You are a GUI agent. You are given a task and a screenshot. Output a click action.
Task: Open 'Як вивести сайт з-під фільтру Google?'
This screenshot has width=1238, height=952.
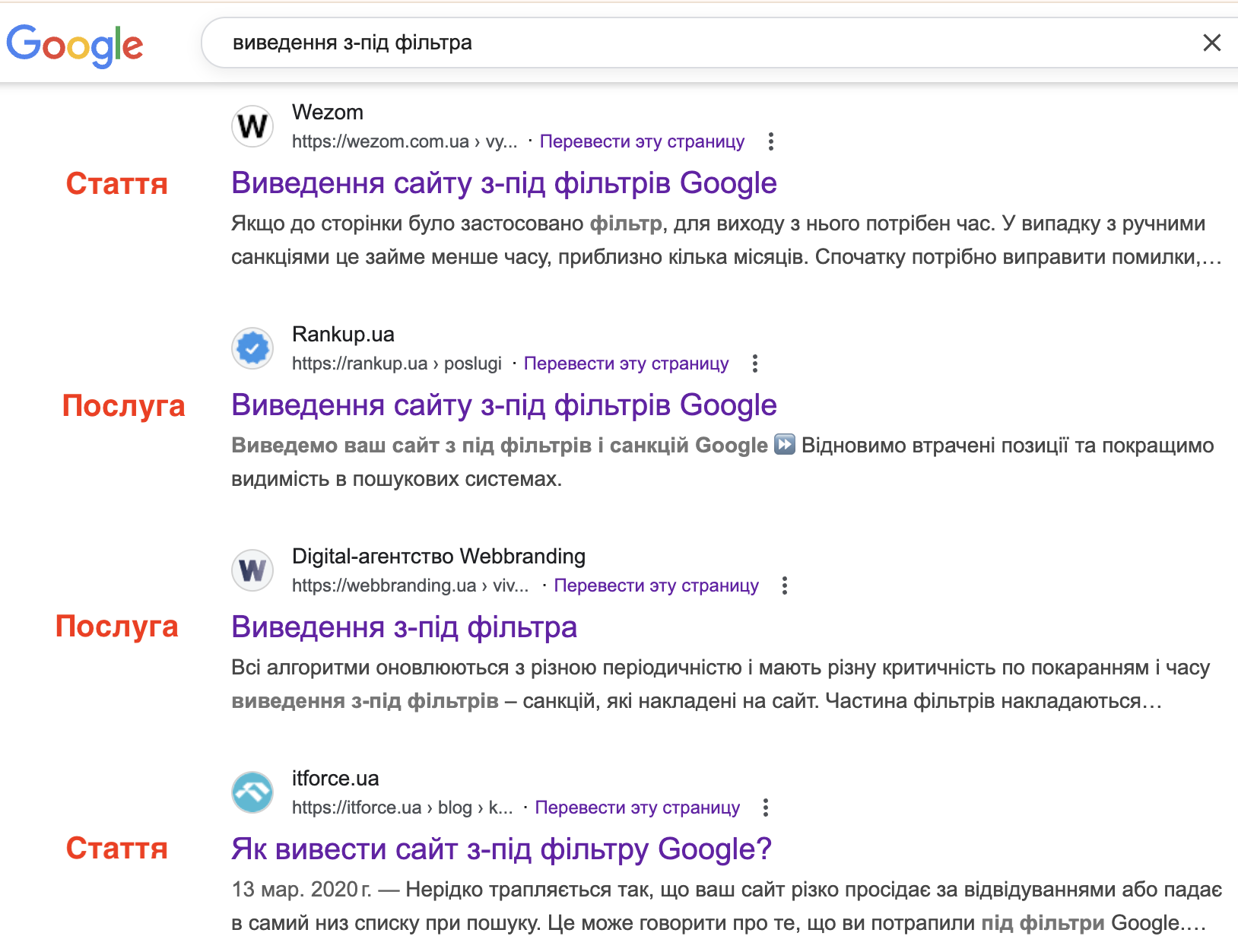(501, 849)
